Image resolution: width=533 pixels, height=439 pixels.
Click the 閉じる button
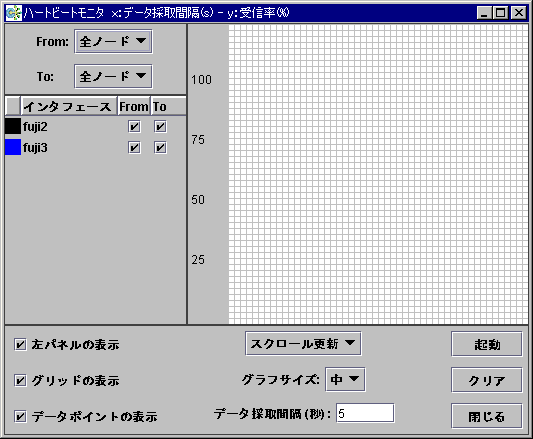[x=486, y=416]
